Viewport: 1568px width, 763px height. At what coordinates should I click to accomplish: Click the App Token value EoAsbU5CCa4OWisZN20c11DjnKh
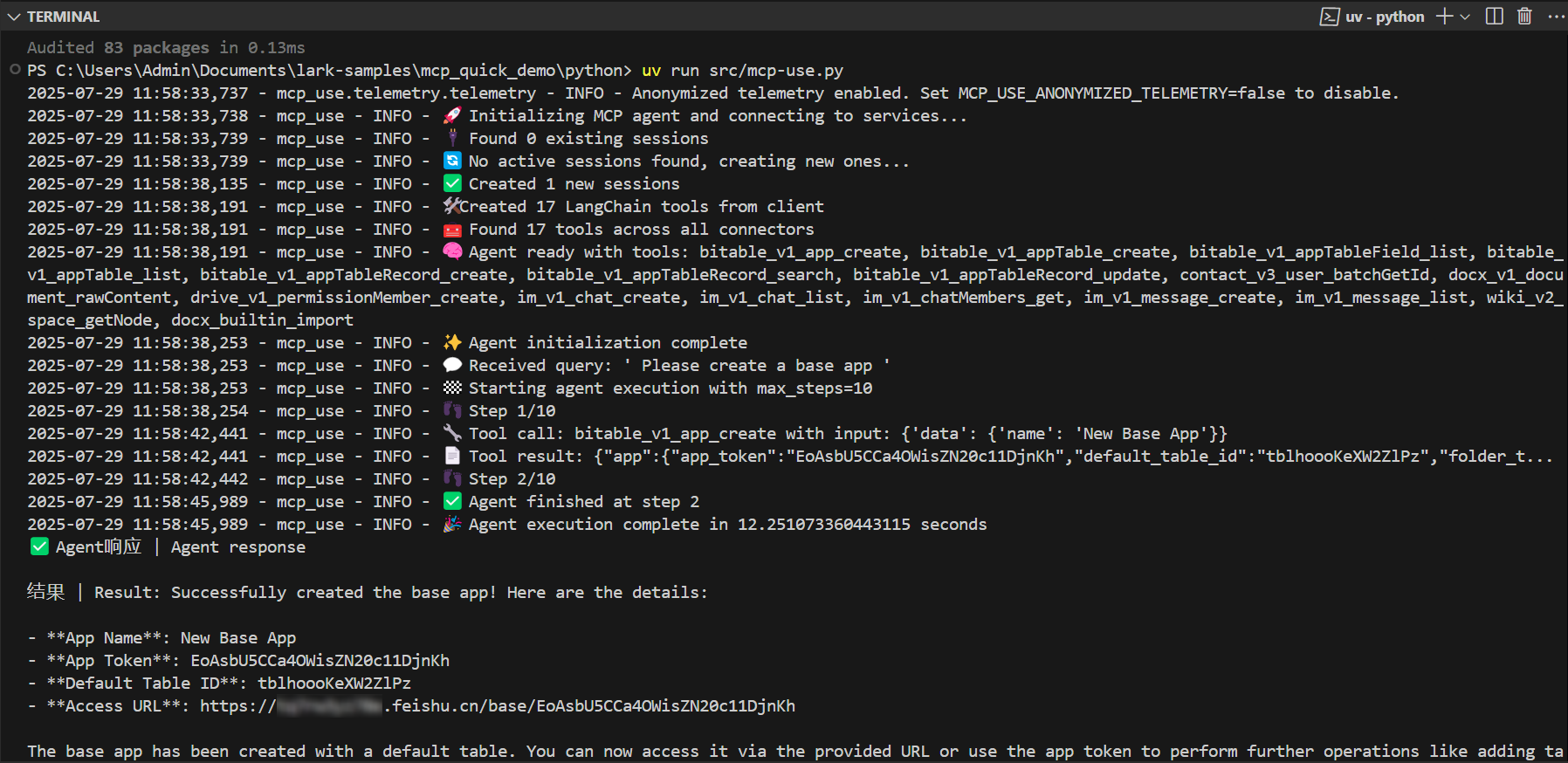(x=320, y=661)
